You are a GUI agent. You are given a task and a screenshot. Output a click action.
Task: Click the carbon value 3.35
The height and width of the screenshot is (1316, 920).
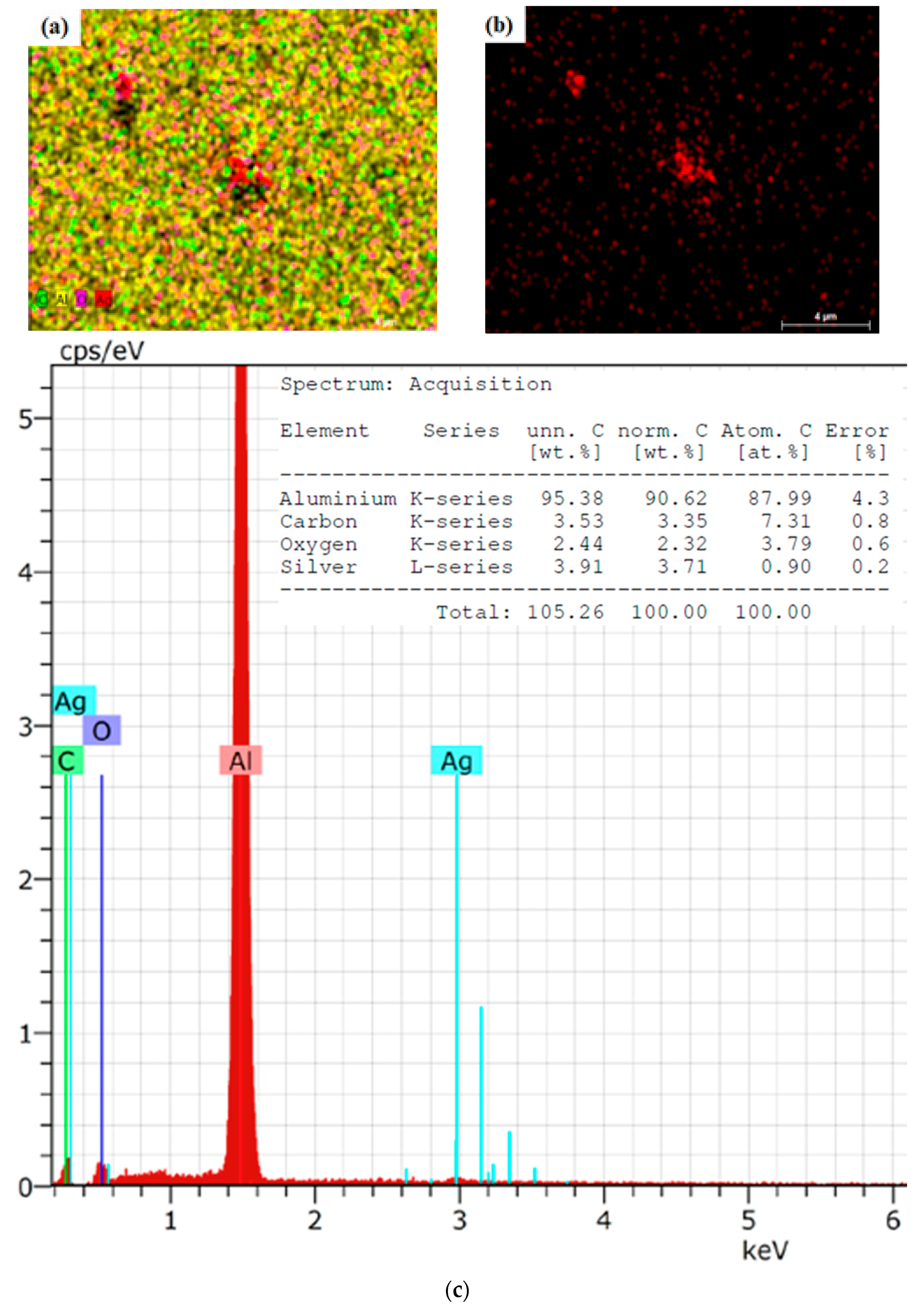[682, 521]
